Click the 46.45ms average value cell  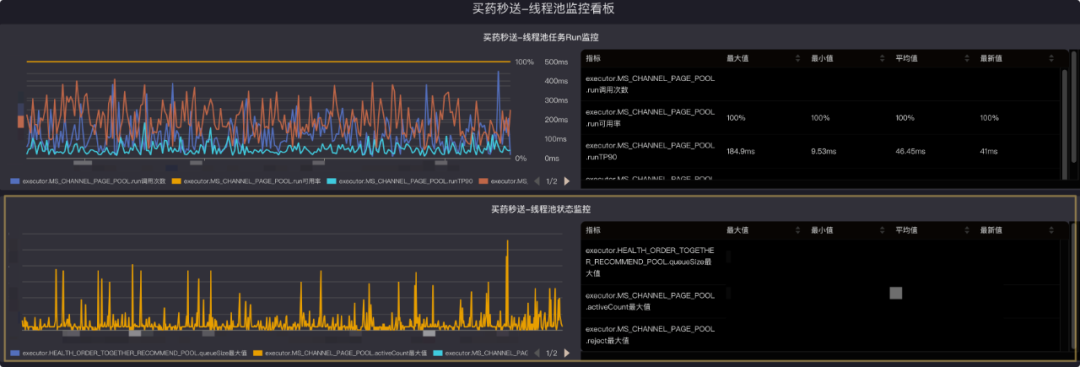tap(910, 151)
